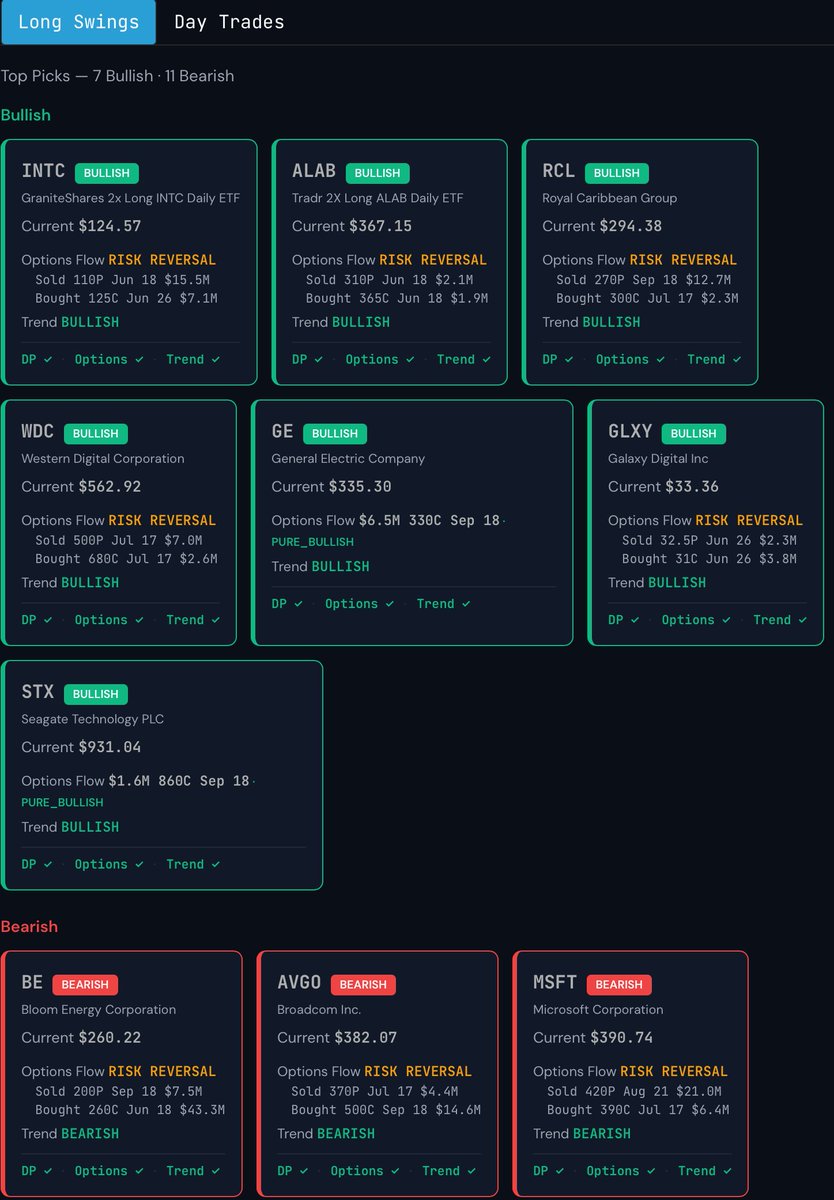
Task: Click the MSFT ticker symbol
Action: coord(555,983)
